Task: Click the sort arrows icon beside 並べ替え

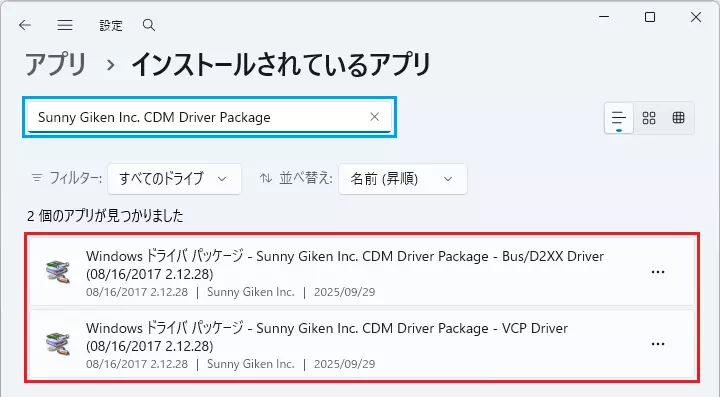Action: (x=266, y=178)
